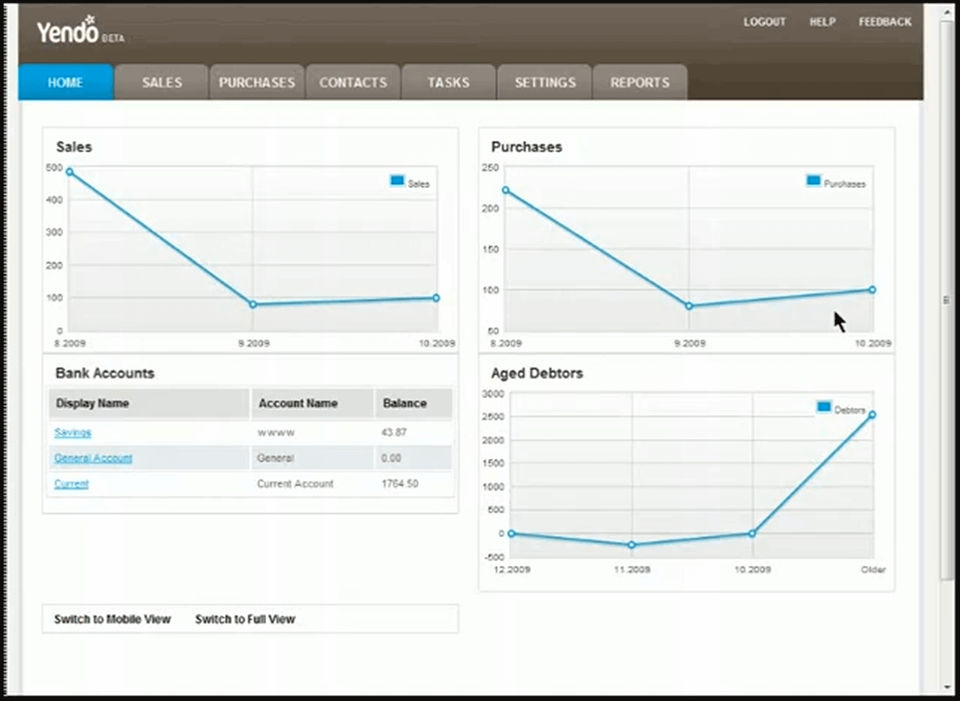Open the General Account link

pyautogui.click(x=93, y=458)
